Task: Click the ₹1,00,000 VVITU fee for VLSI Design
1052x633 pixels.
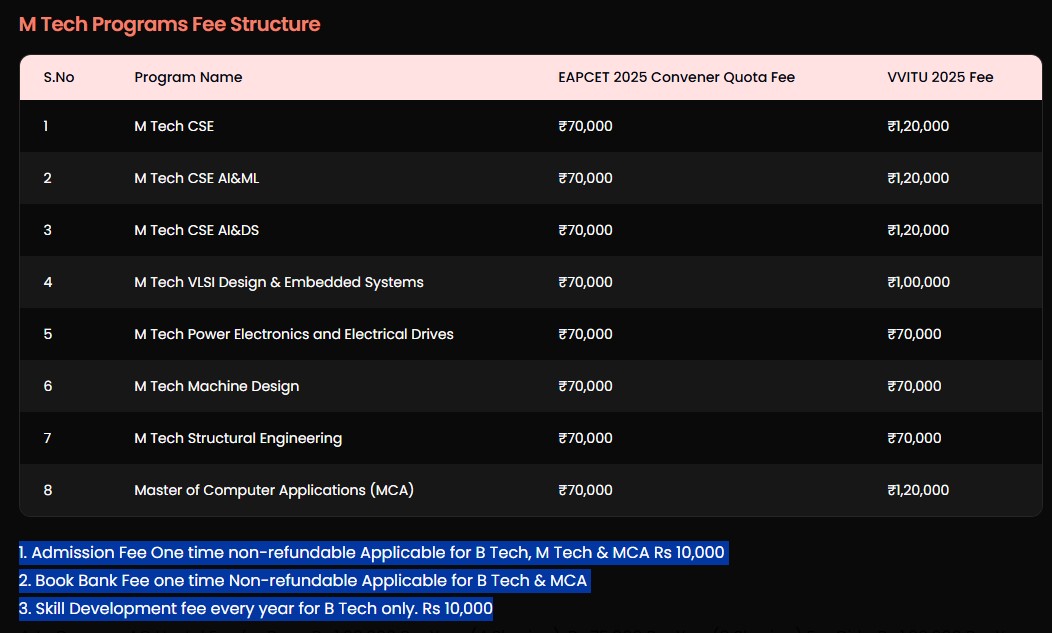Action: click(x=918, y=282)
